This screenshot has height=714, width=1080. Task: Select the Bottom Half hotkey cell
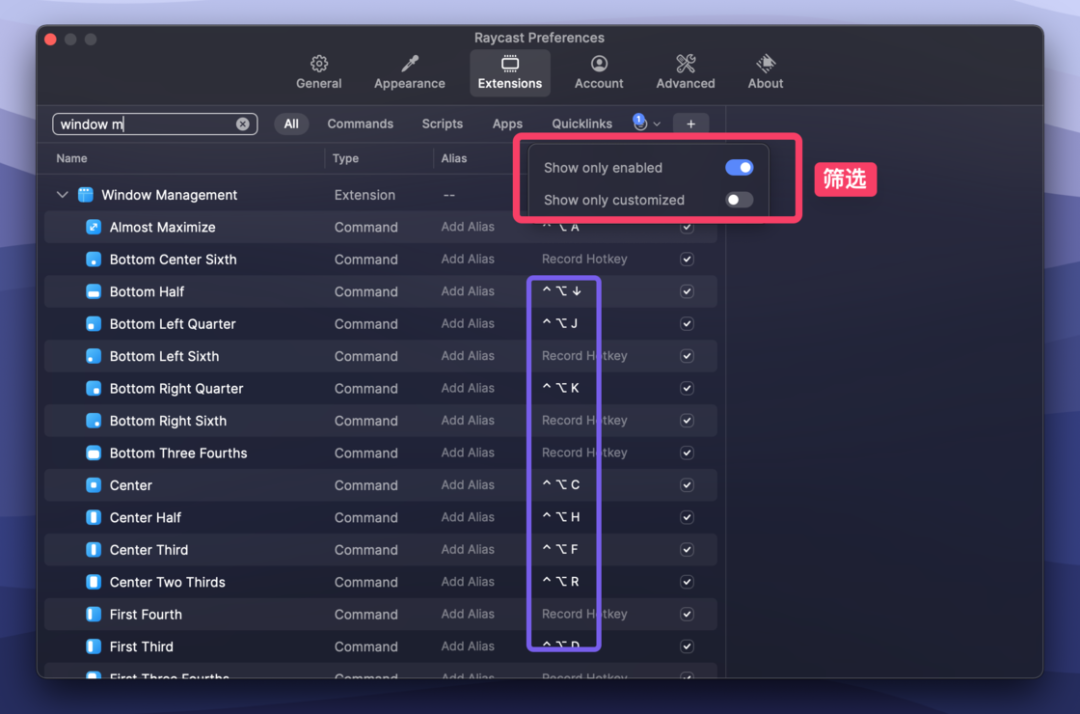click(562, 291)
